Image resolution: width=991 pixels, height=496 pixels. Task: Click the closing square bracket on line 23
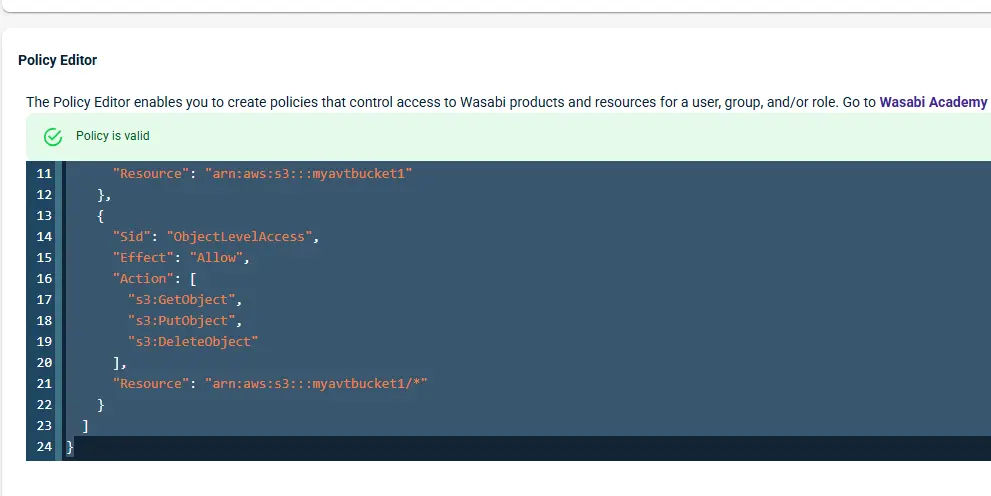click(x=86, y=426)
